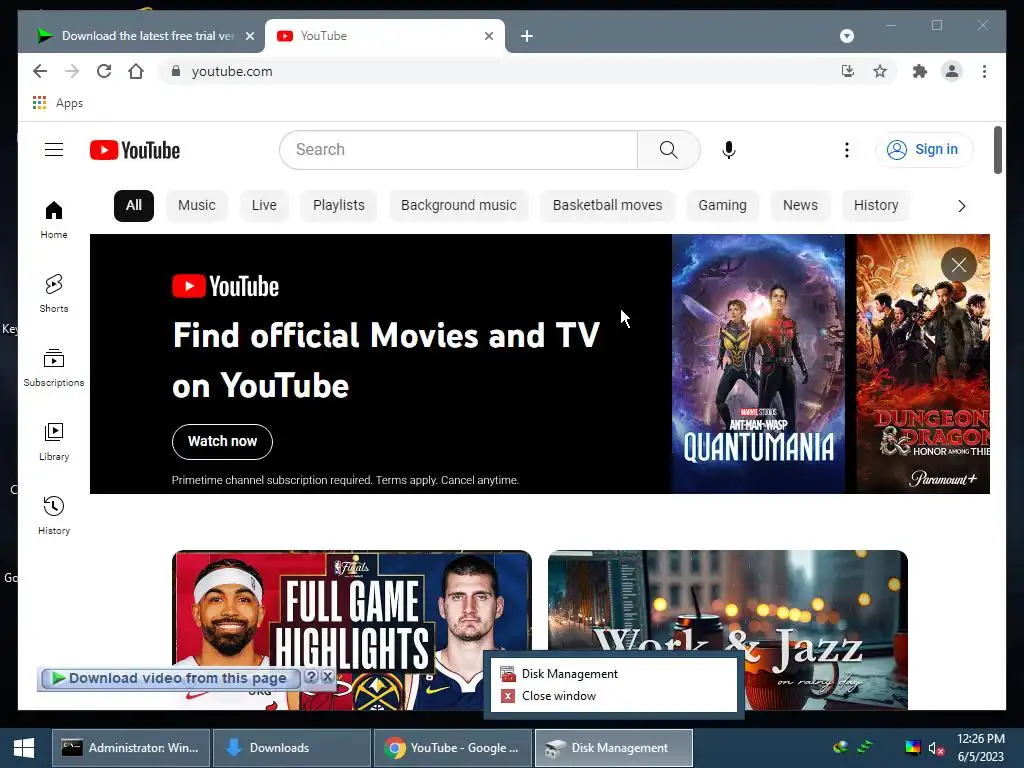Open Subscriptions in sidebar
Screen dimensions: 1024x768
tap(54, 368)
